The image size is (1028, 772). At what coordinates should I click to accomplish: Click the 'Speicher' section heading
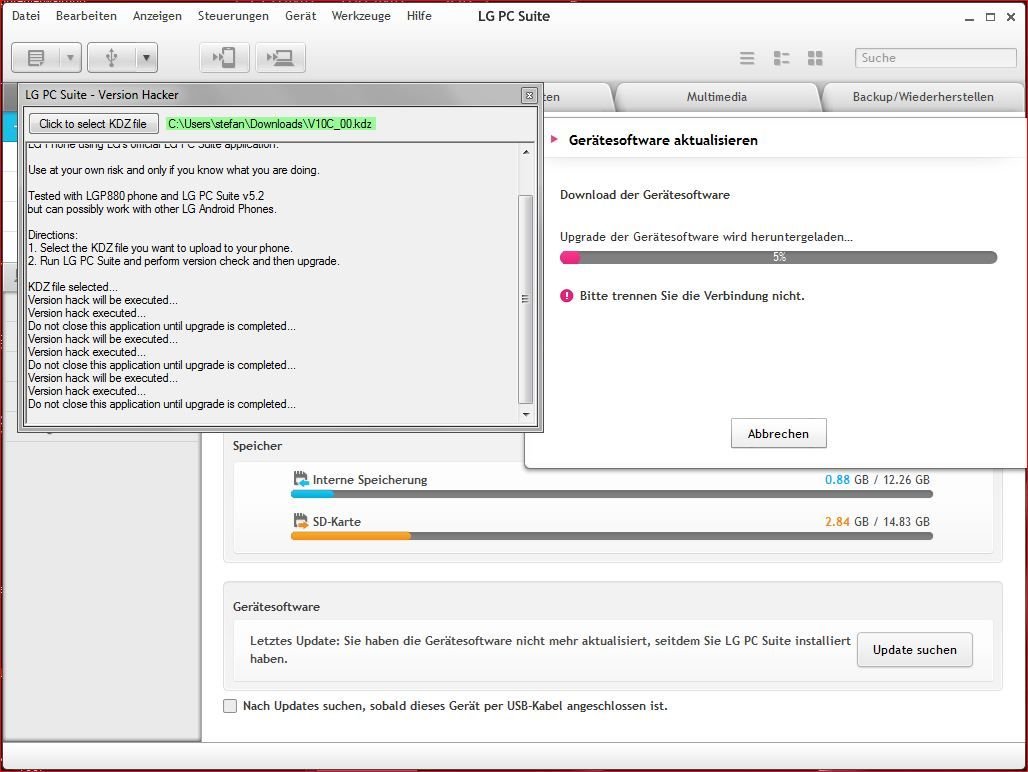click(257, 446)
